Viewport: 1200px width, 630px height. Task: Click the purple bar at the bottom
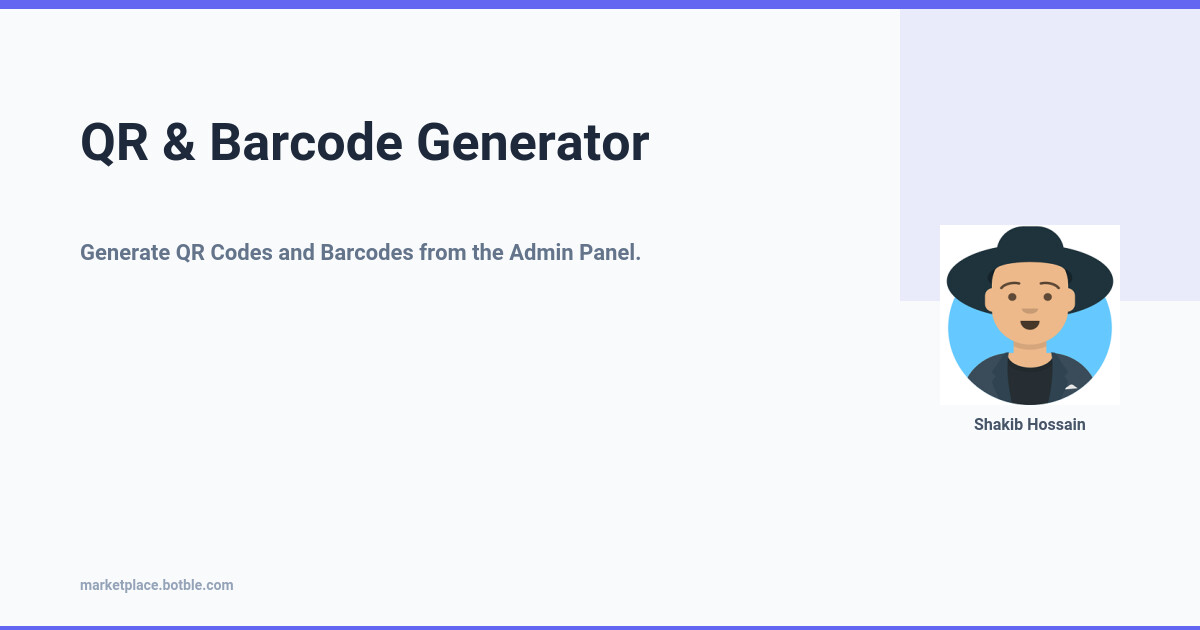(x=600, y=627)
